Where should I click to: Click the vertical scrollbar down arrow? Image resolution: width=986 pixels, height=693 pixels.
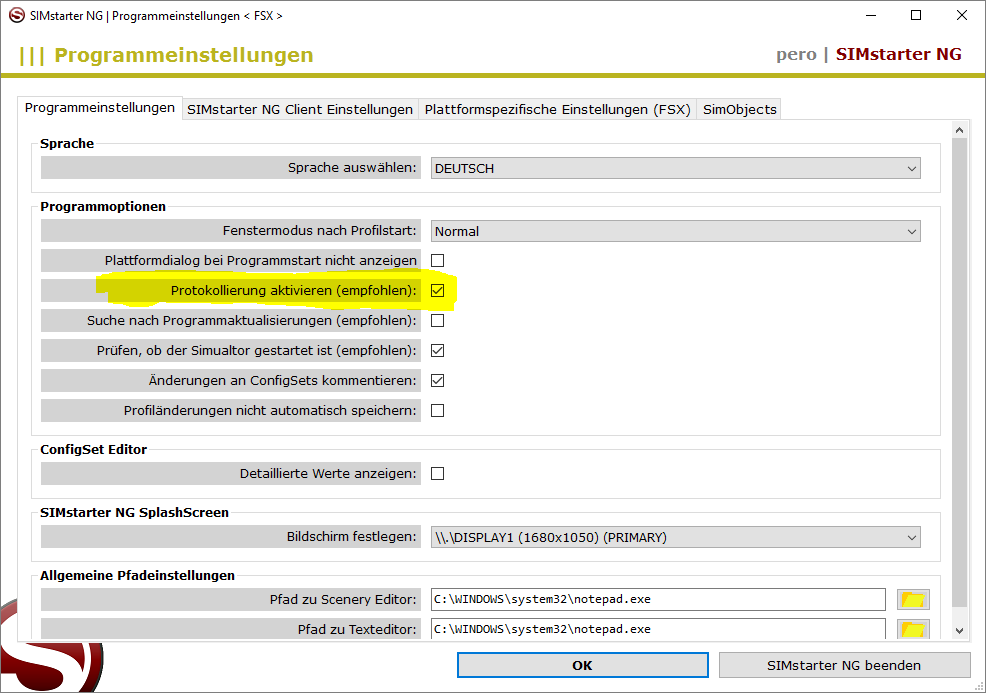click(959, 630)
